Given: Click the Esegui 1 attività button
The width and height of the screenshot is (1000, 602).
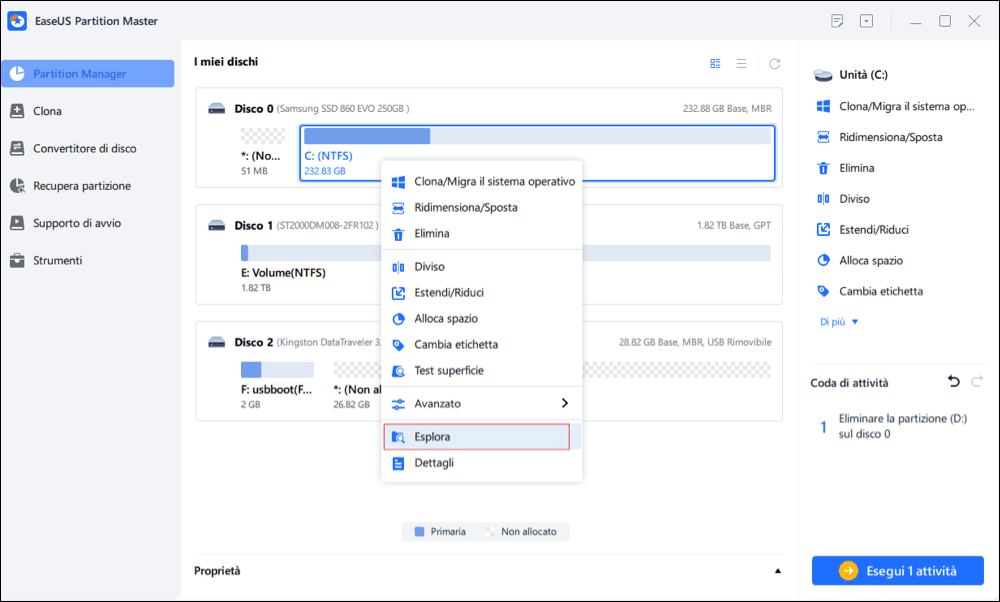Looking at the screenshot, I should tap(897, 571).
